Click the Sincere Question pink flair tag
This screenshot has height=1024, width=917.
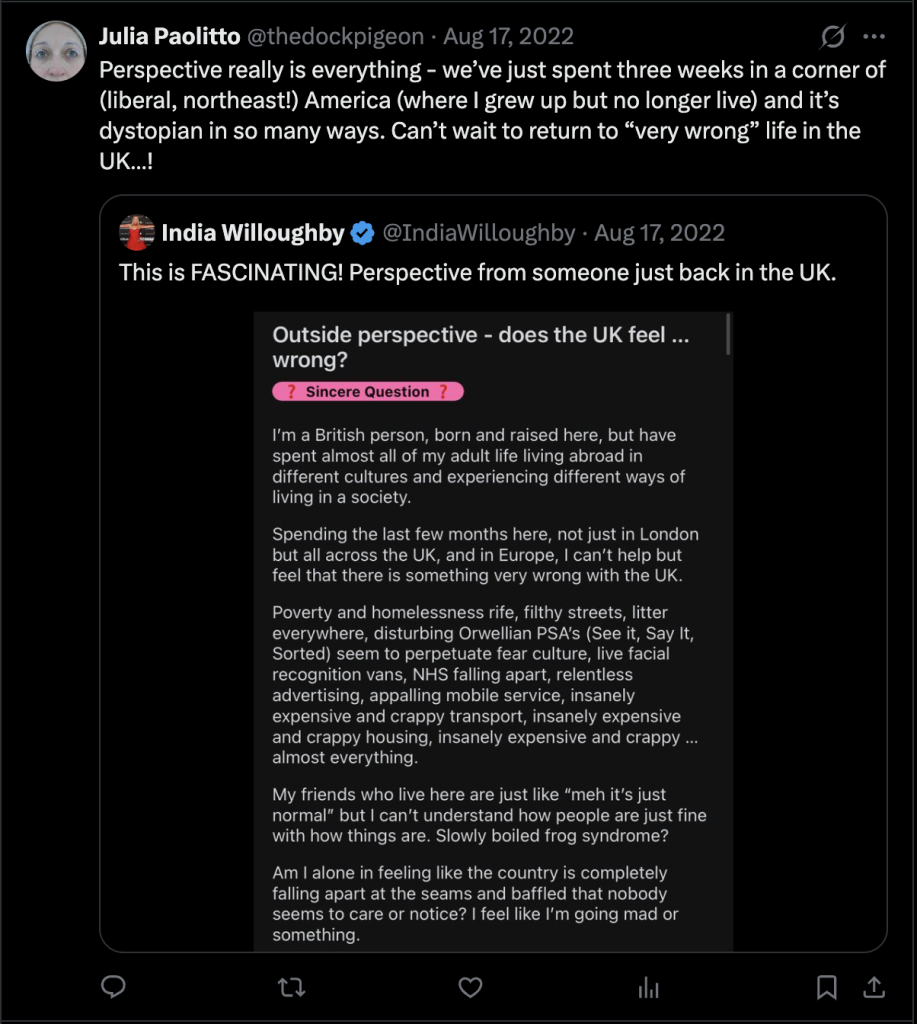pos(368,392)
